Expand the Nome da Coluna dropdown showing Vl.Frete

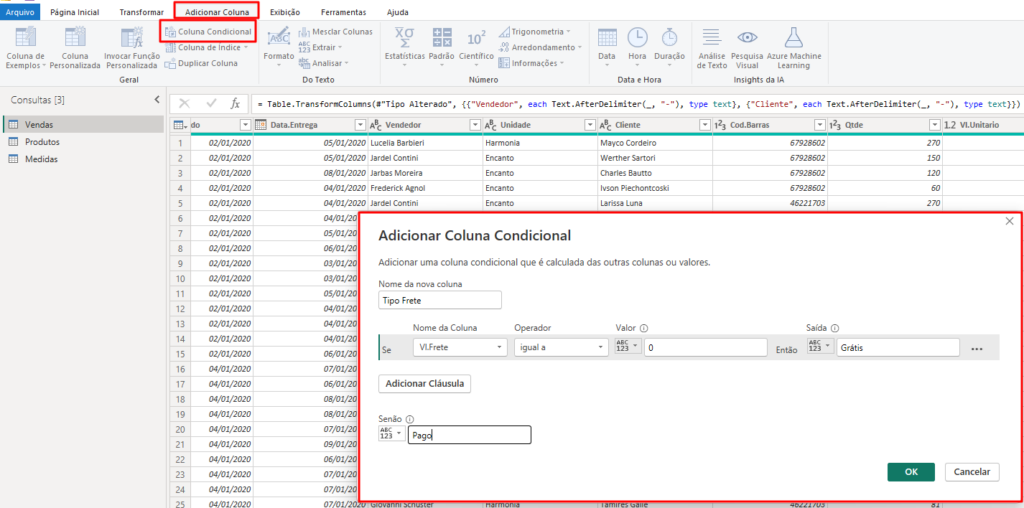[x=459, y=347]
